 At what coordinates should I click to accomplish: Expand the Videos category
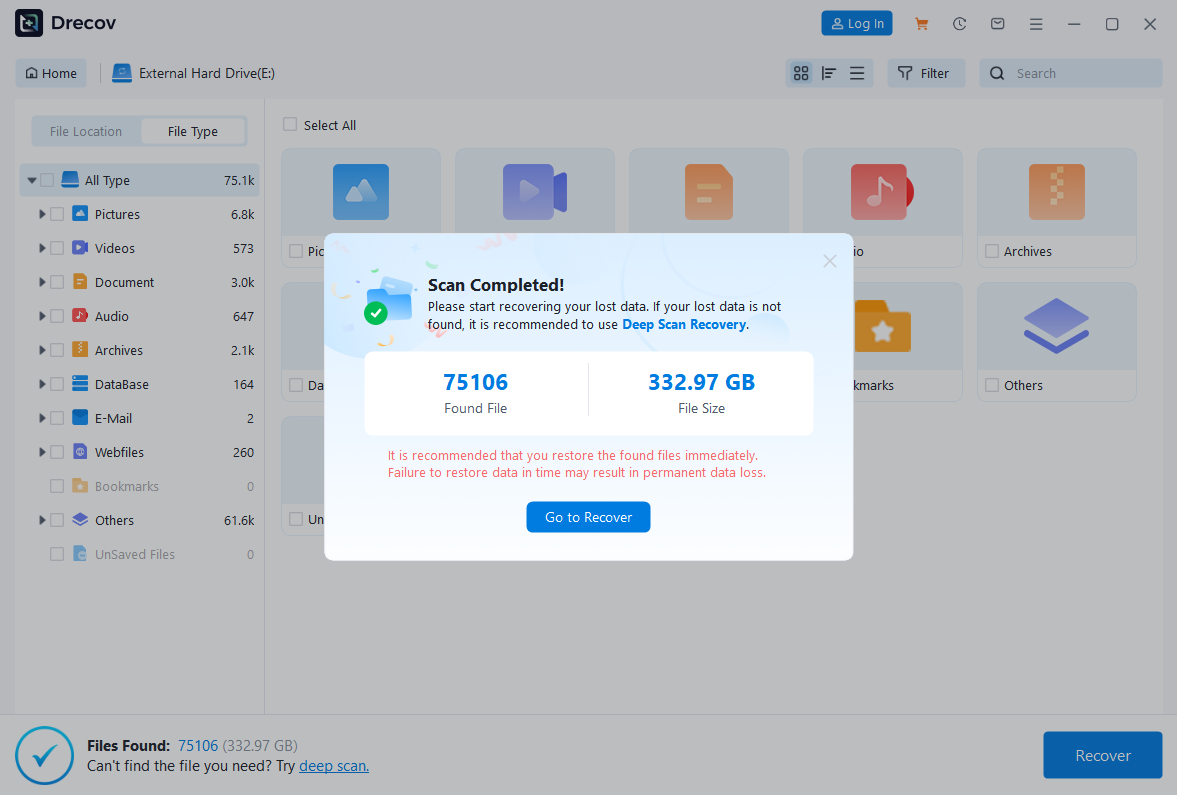[41, 247]
